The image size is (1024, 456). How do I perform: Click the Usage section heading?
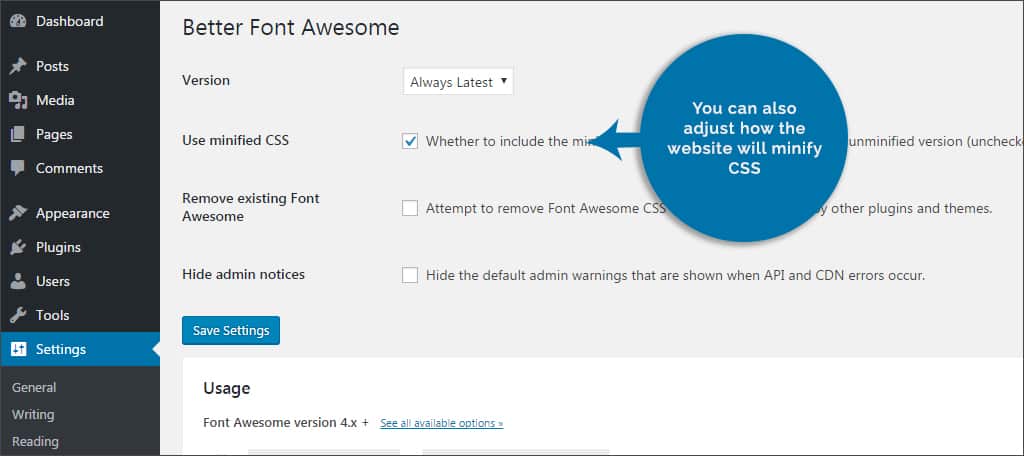[x=227, y=389]
